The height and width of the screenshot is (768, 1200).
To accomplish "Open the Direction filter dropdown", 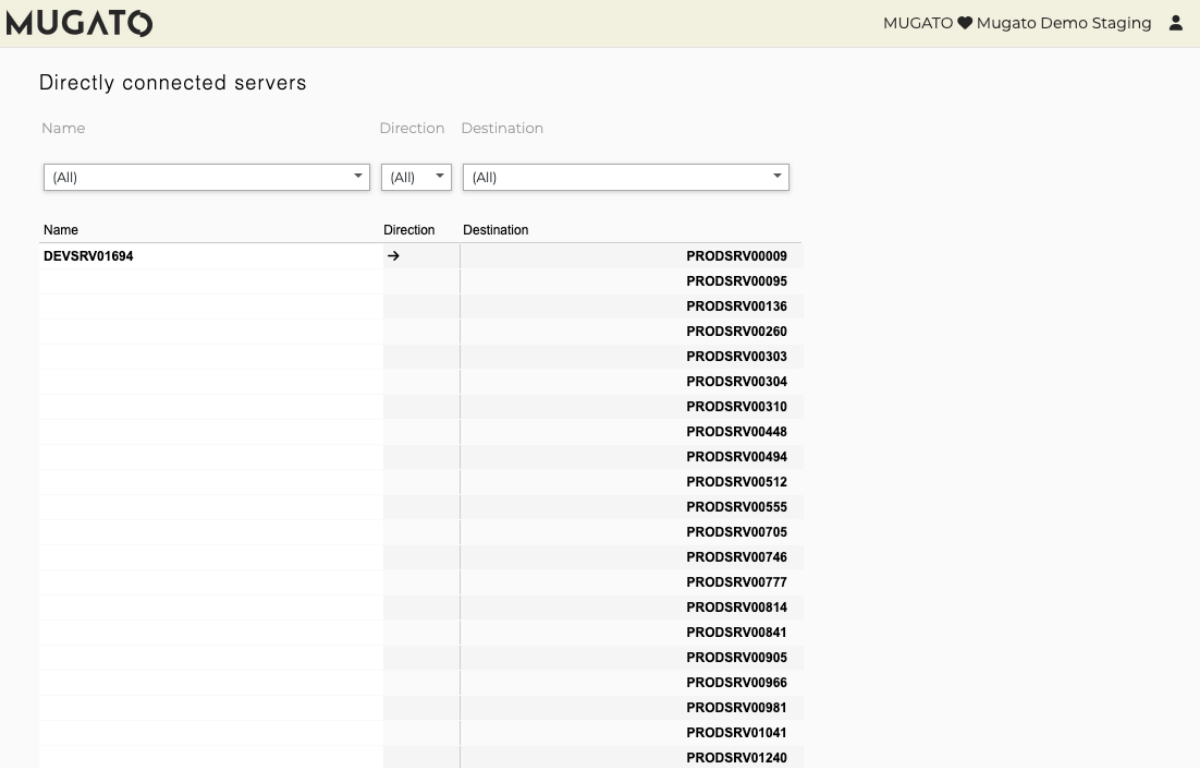I will tap(416, 177).
